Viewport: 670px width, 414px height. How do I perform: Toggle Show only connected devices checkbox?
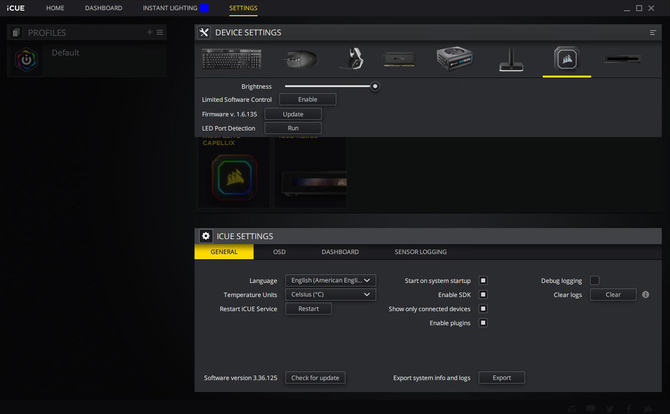tap(483, 309)
